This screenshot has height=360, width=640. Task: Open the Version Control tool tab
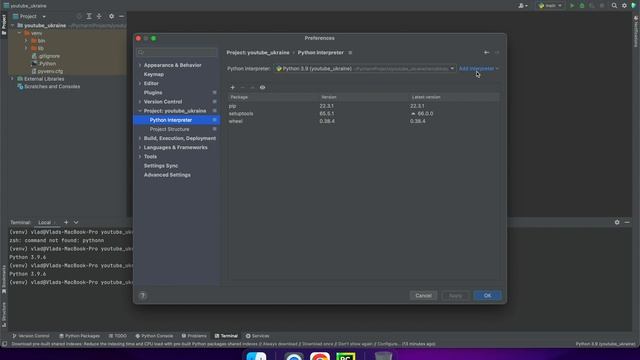[x=31, y=336]
